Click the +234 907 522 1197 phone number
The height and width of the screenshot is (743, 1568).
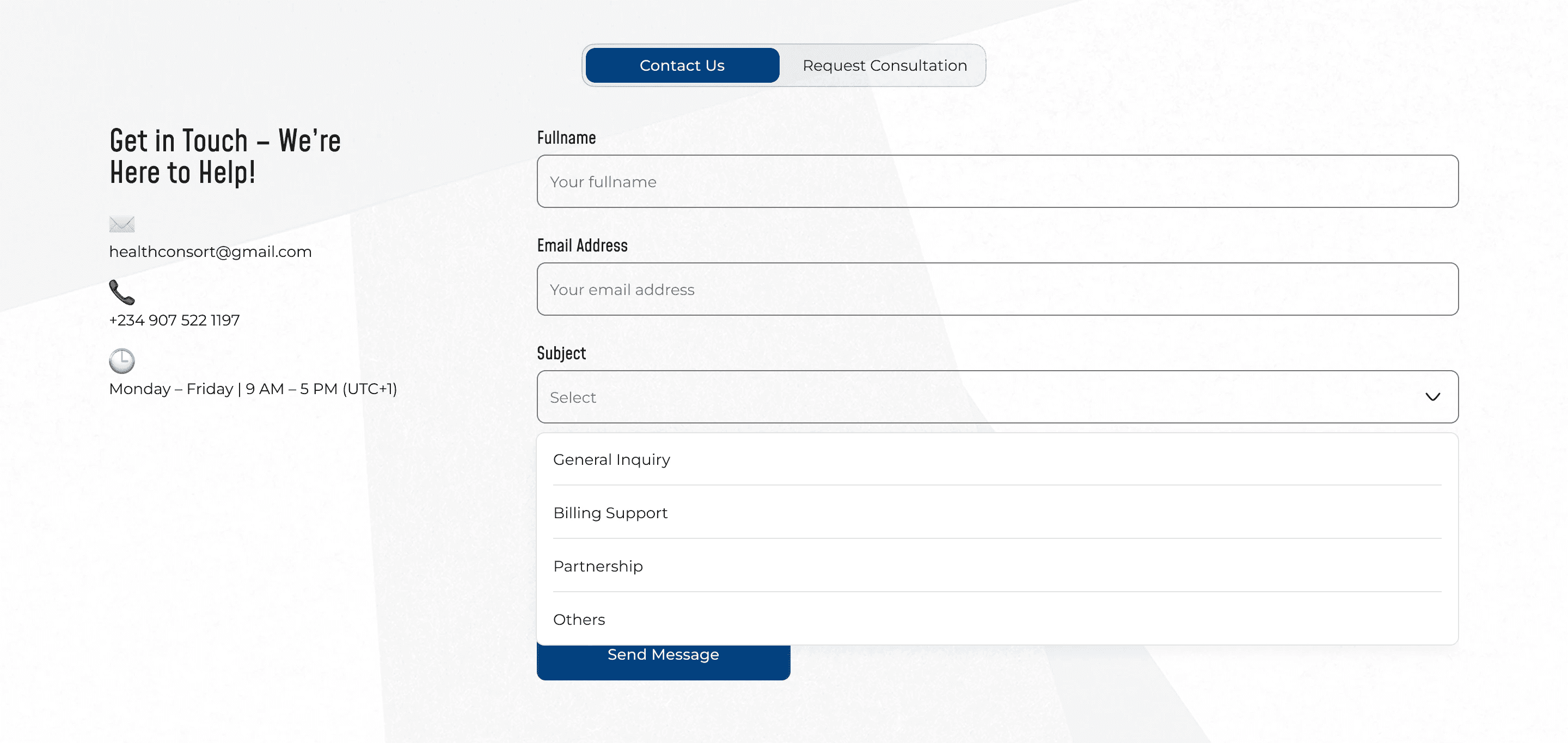pyautogui.click(x=174, y=320)
